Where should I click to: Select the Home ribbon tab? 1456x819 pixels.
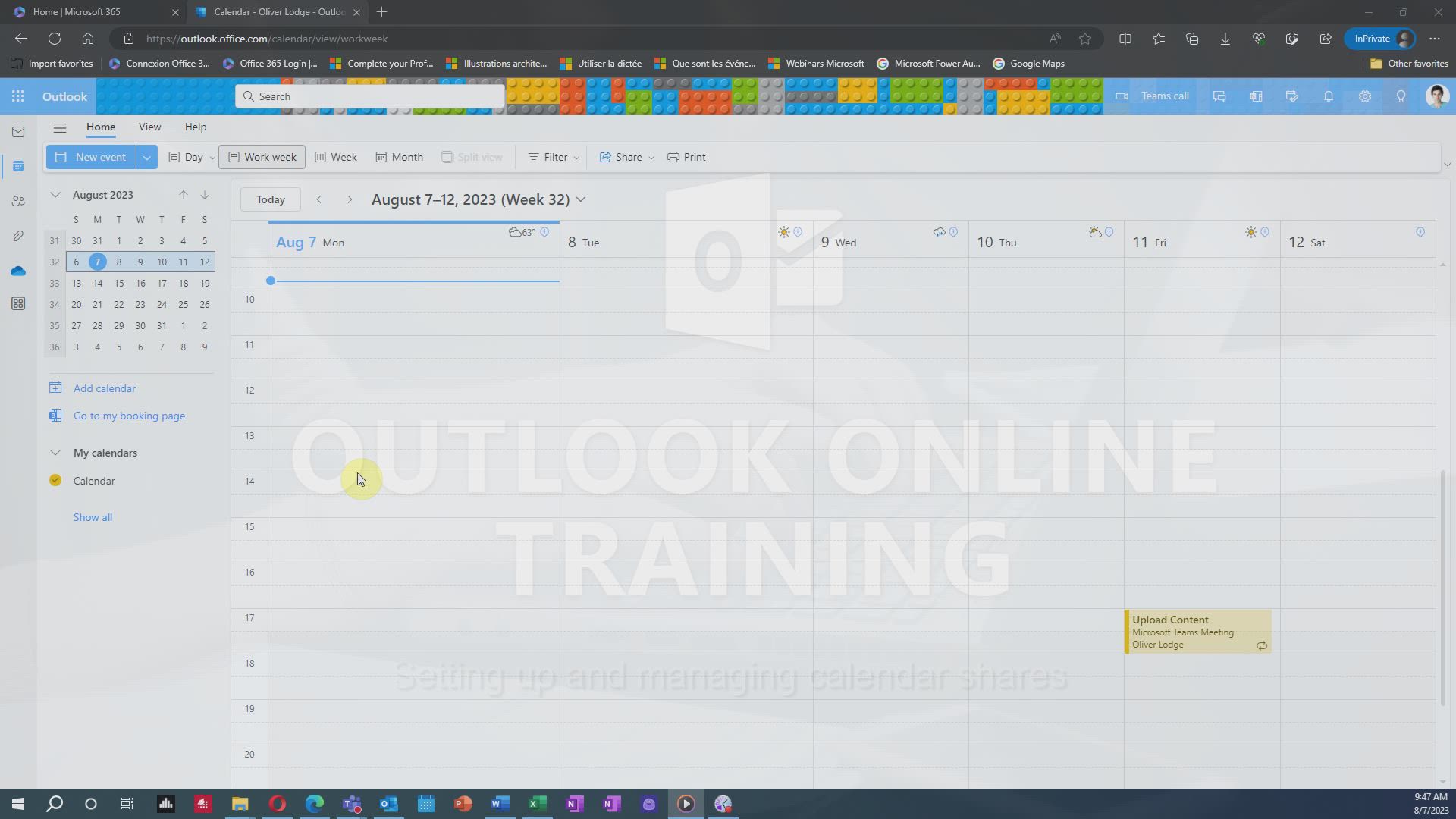101,127
